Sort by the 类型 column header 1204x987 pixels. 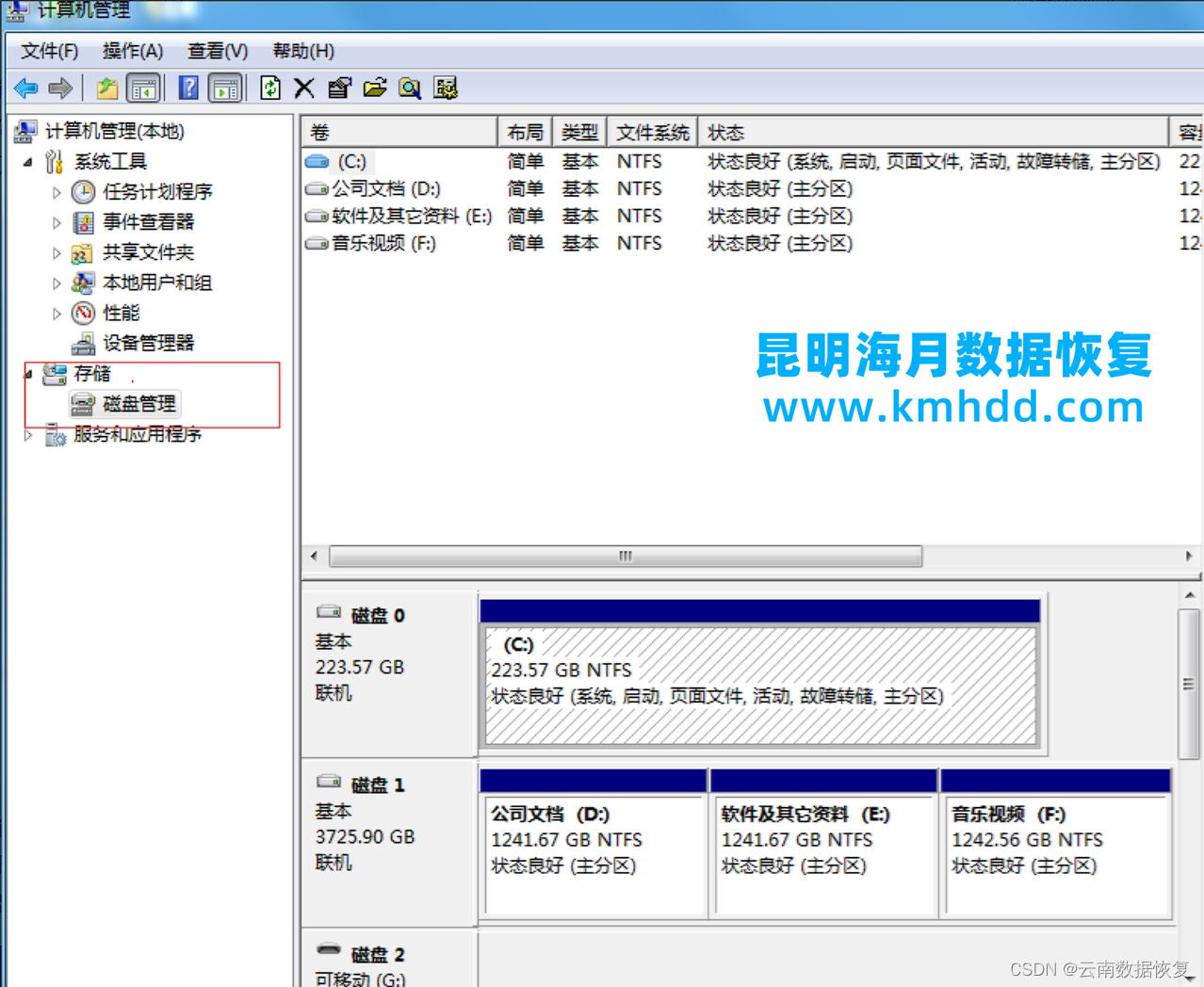pyautogui.click(x=579, y=132)
